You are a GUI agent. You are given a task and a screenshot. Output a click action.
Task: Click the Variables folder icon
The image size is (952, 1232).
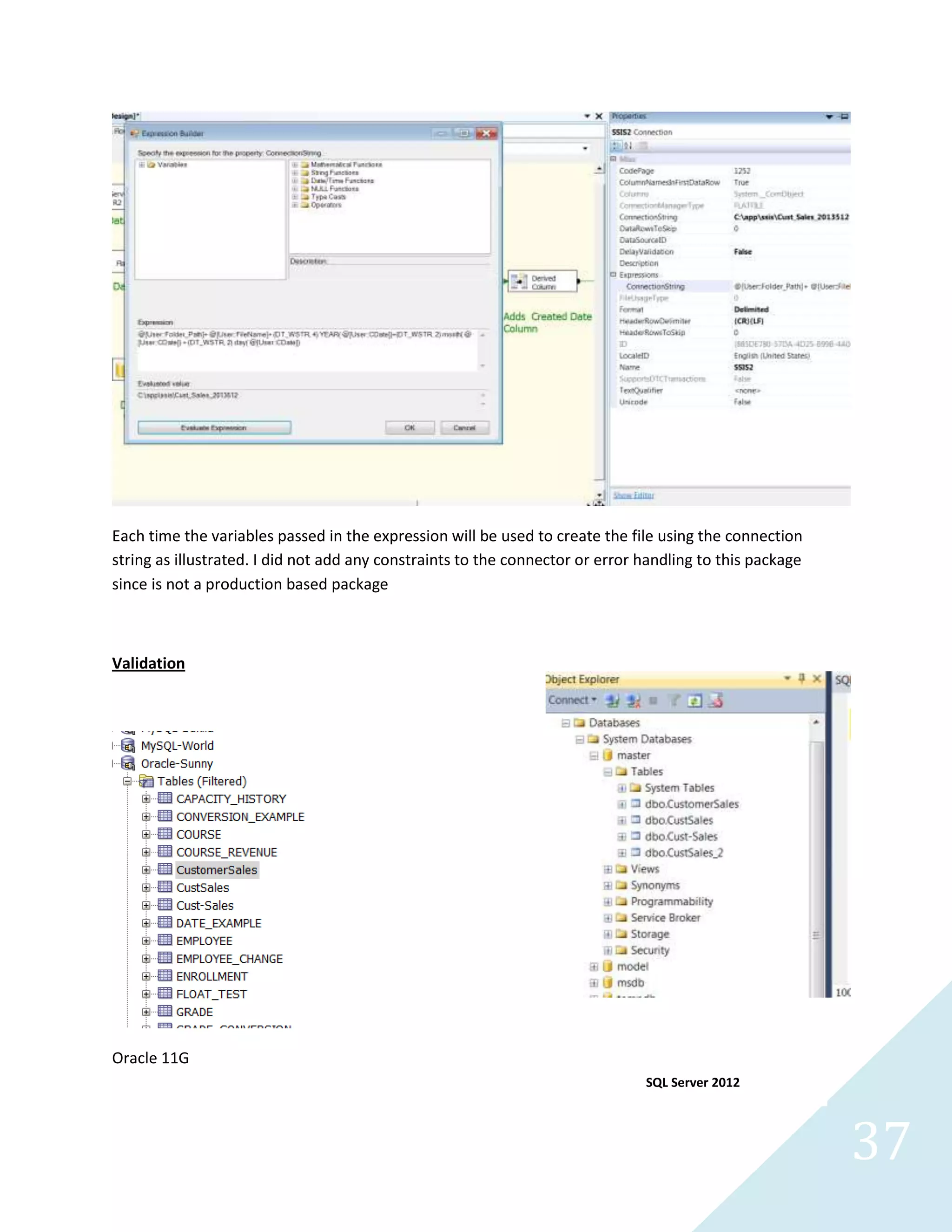point(151,165)
